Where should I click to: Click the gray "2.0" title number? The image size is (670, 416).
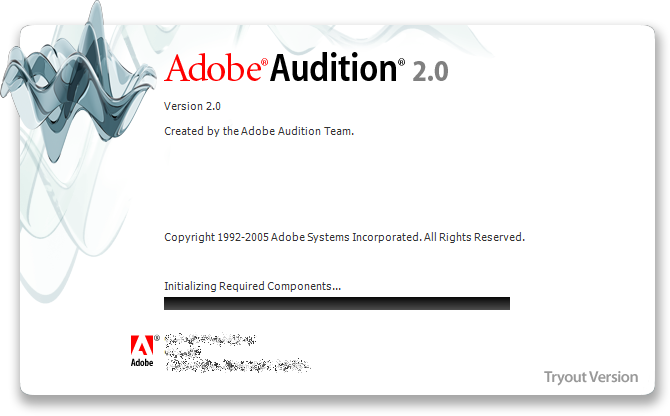coord(430,71)
